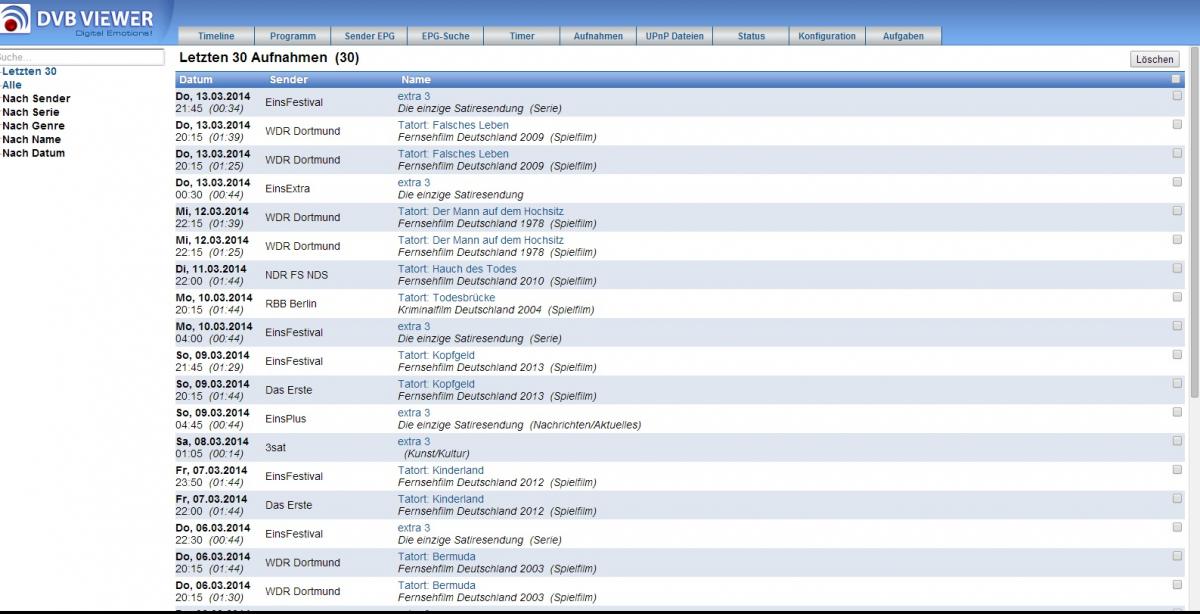The image size is (1200, 614).
Task: Group recordings Nach Datum
Action: click(x=33, y=153)
